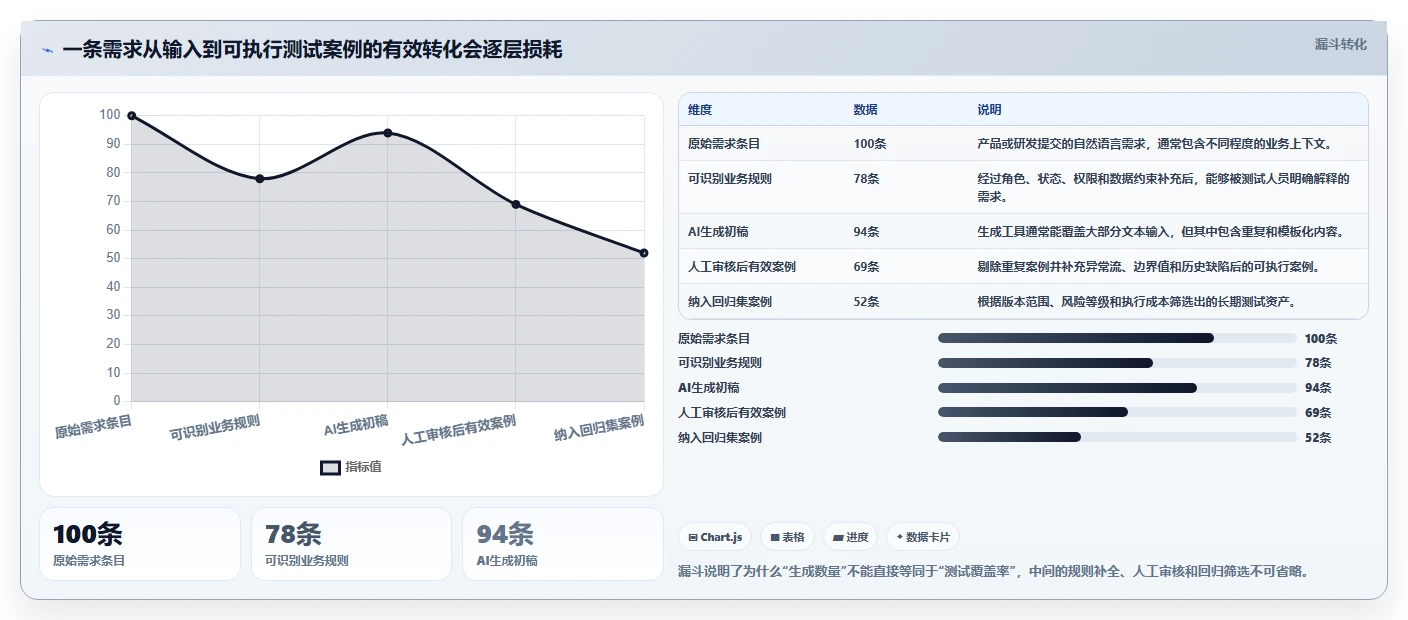Click the 69条 value in the table
1408x620 pixels.
pos(866,267)
